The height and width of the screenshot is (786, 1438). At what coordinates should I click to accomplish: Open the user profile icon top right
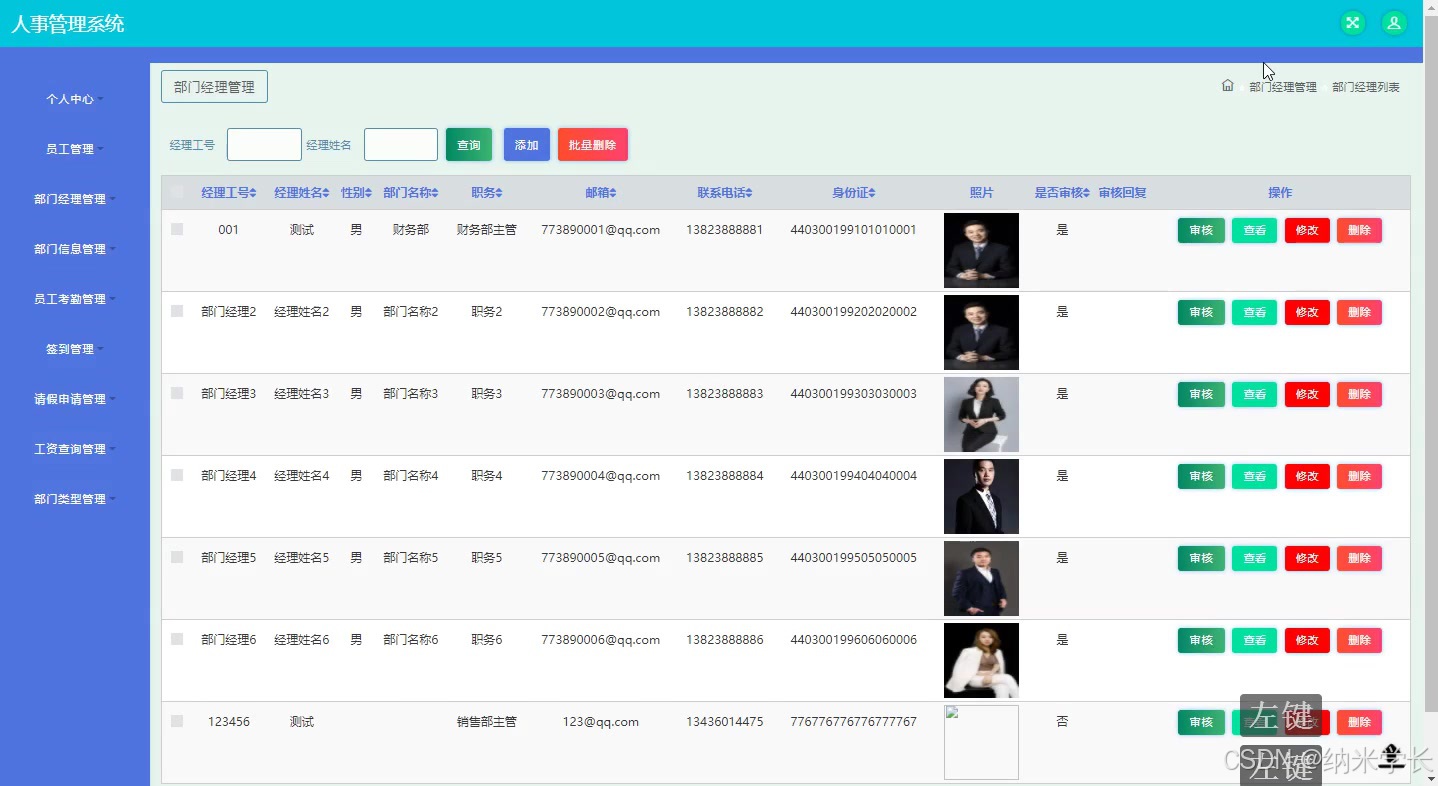(1394, 22)
